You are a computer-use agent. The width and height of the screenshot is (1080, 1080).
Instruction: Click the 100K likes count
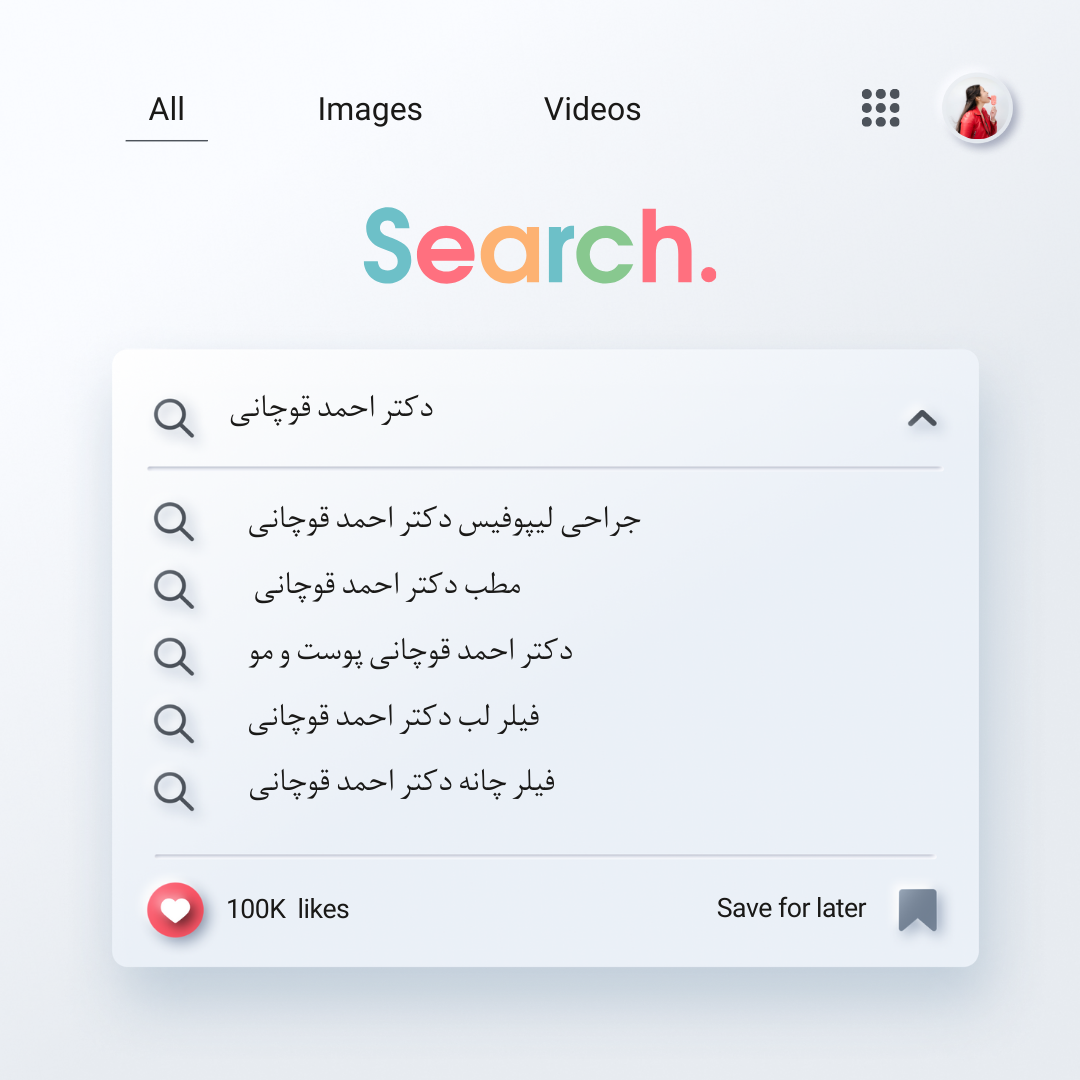point(287,909)
